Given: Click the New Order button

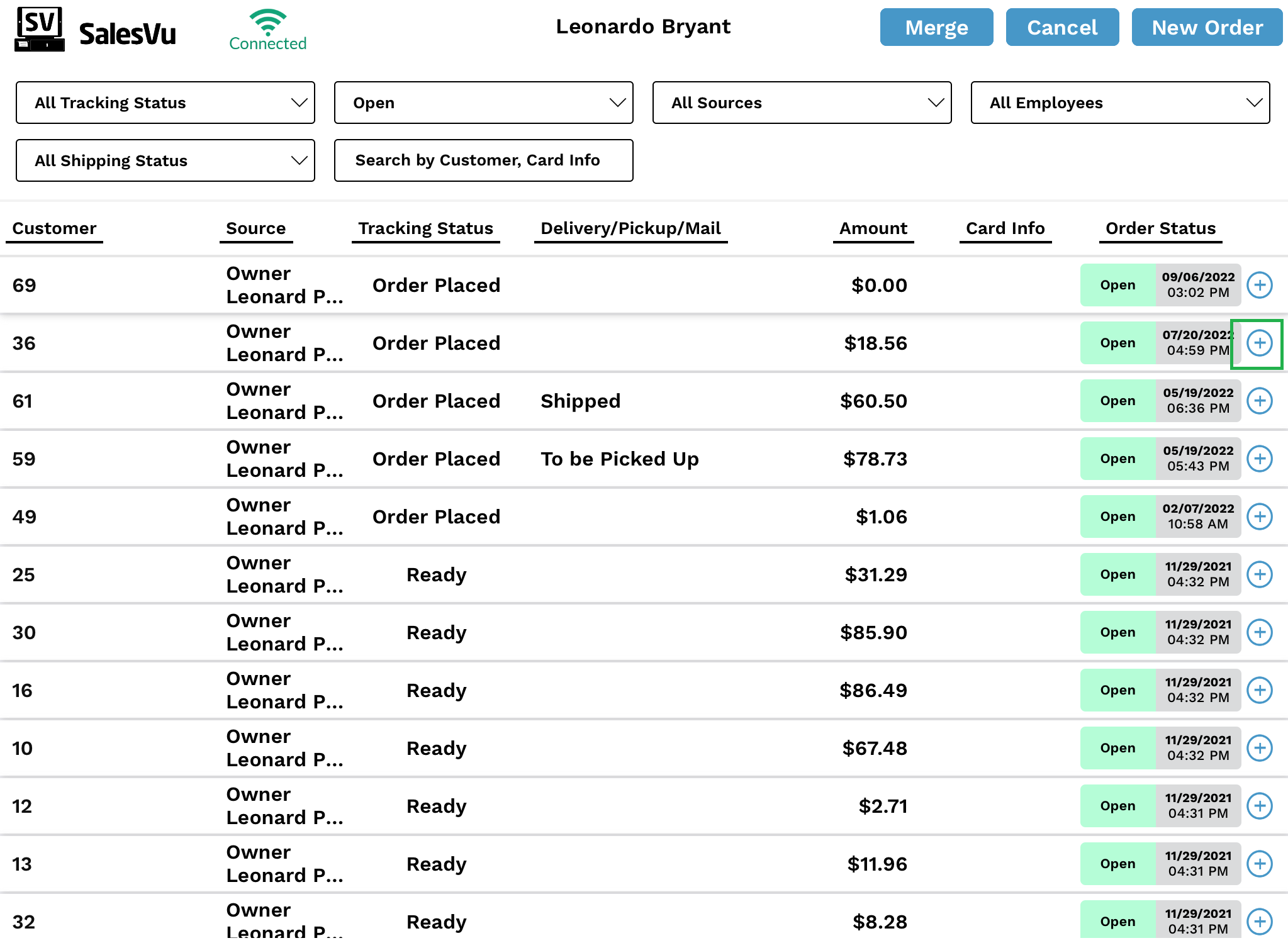Looking at the screenshot, I should [x=1207, y=28].
